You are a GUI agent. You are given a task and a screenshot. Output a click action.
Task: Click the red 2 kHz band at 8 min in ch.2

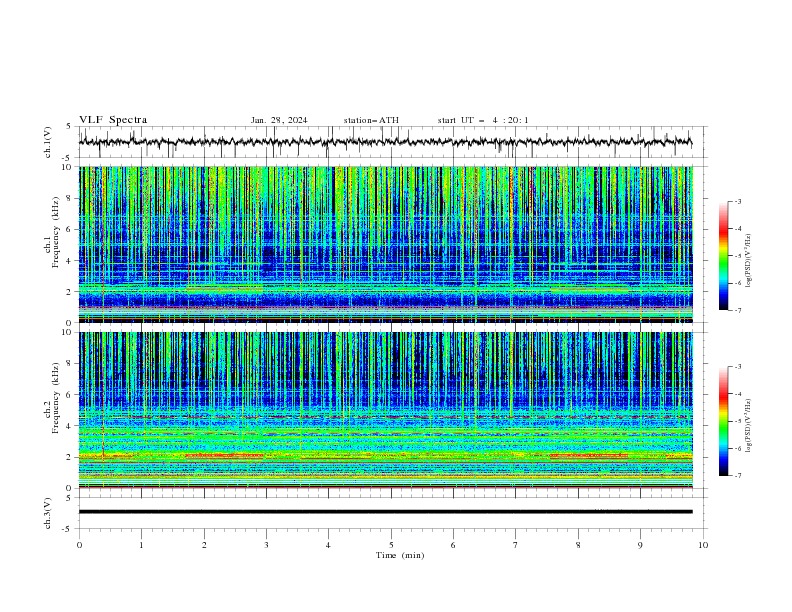[x=588, y=455]
